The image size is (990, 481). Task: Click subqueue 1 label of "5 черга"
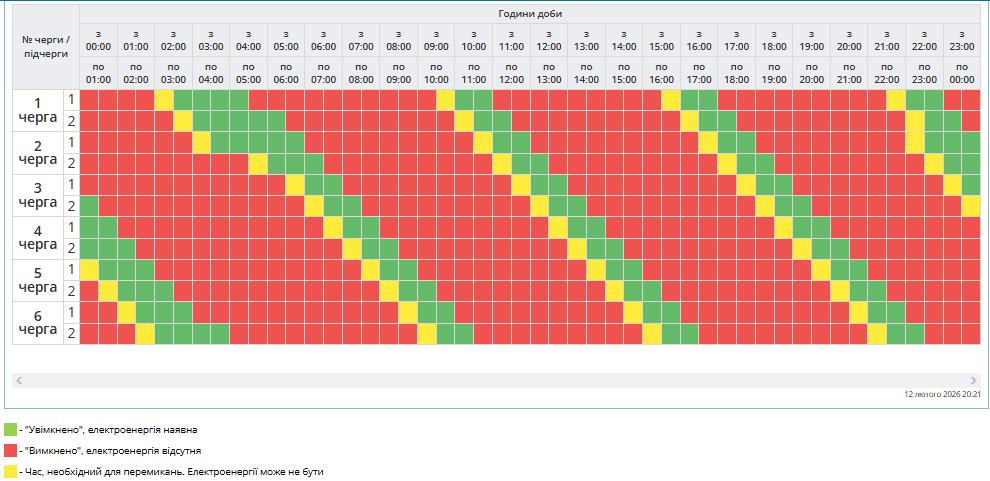coord(71,269)
